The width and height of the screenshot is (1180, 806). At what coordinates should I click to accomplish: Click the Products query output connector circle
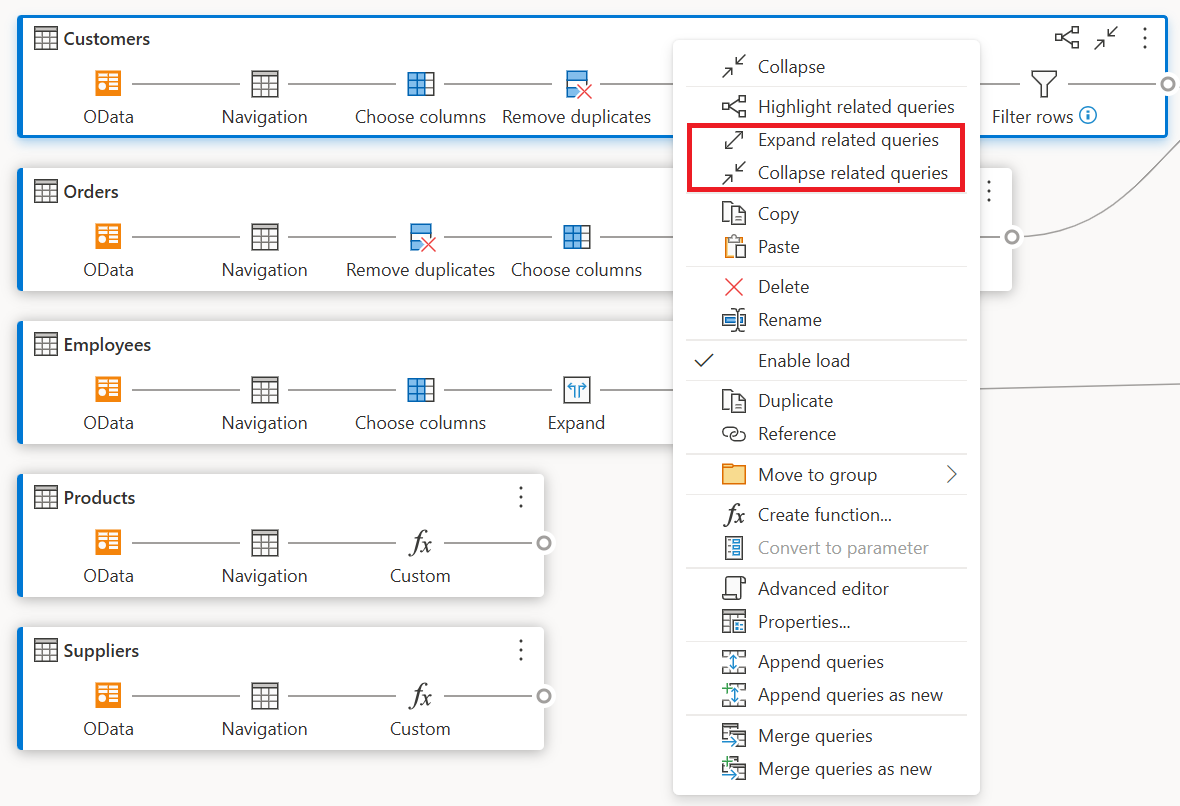543,543
